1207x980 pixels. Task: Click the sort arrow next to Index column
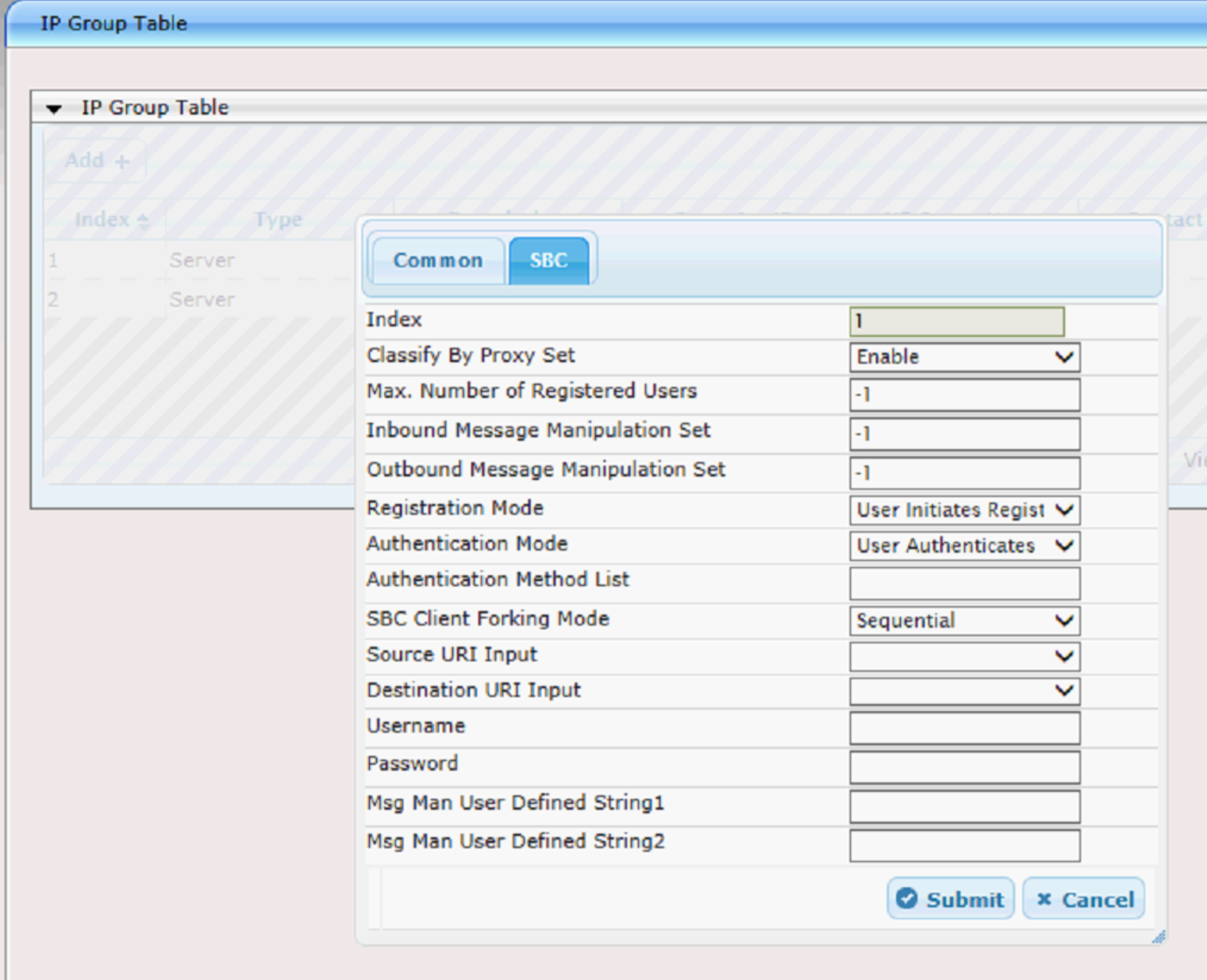pyautogui.click(x=143, y=219)
